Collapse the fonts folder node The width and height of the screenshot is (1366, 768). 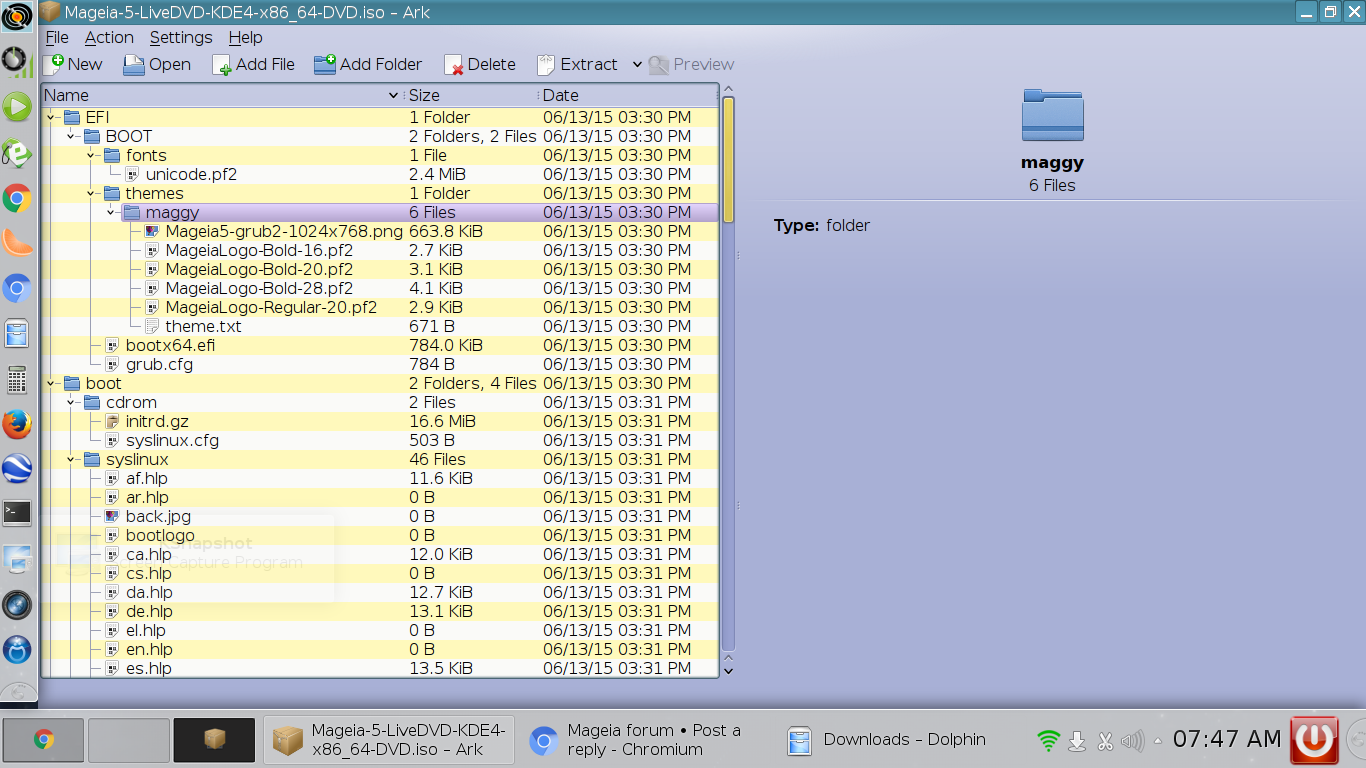(91, 155)
